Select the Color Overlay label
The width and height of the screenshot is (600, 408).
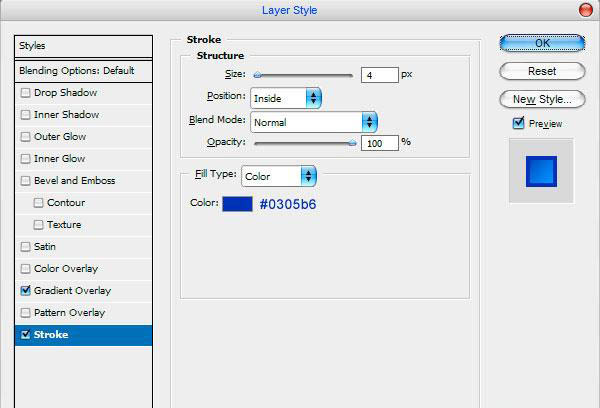[66, 269]
